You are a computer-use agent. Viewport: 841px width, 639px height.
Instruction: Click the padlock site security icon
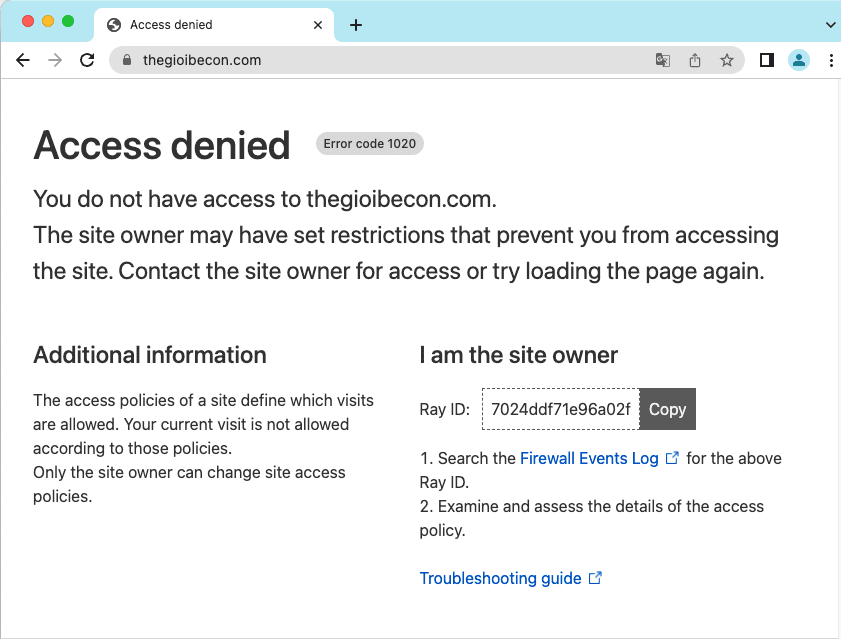pyautogui.click(x=126, y=60)
